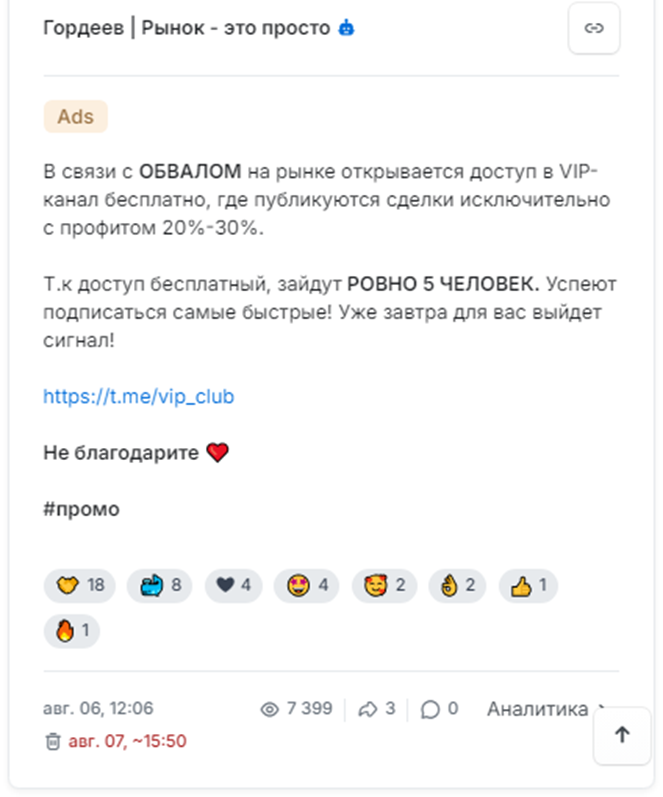Image resolution: width=663 pixels, height=797 pixels.
Task: Open comments via speech bubble icon
Action: pyautogui.click(x=430, y=709)
